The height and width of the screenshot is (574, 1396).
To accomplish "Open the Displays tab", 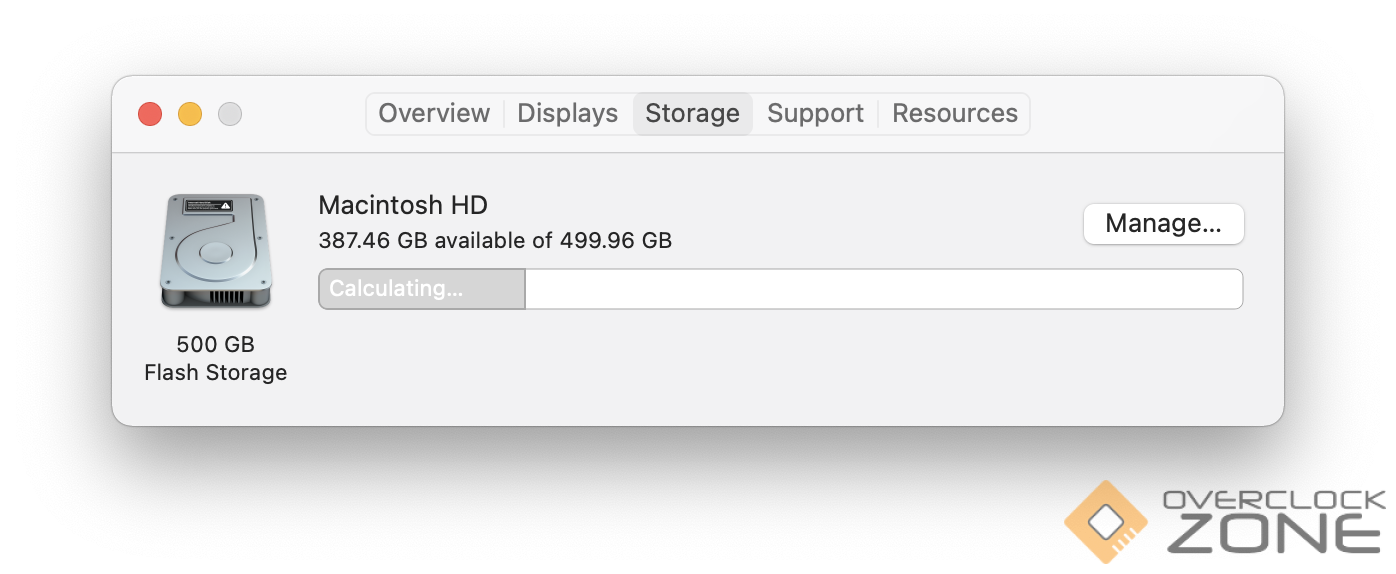I will click(567, 114).
